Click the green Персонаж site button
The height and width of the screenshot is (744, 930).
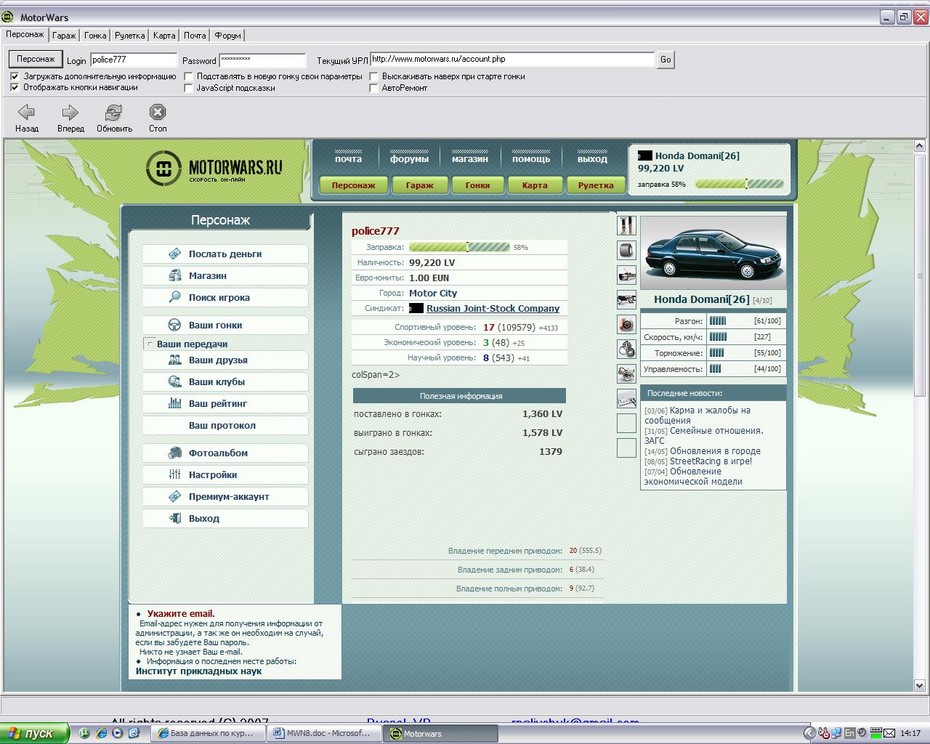353,185
